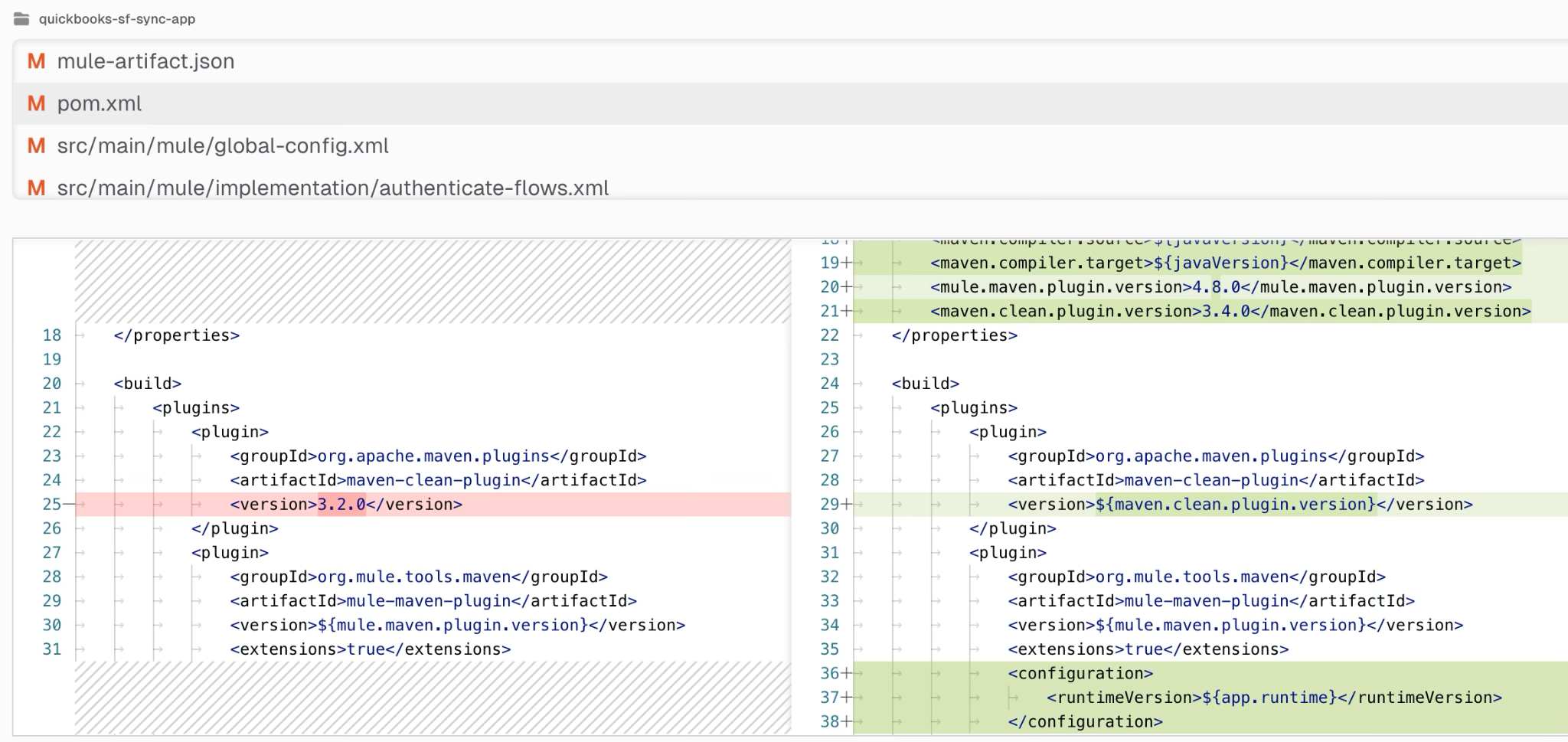Click added line 38 marker in right pane
This screenshot has width=1568, height=742.
click(847, 721)
